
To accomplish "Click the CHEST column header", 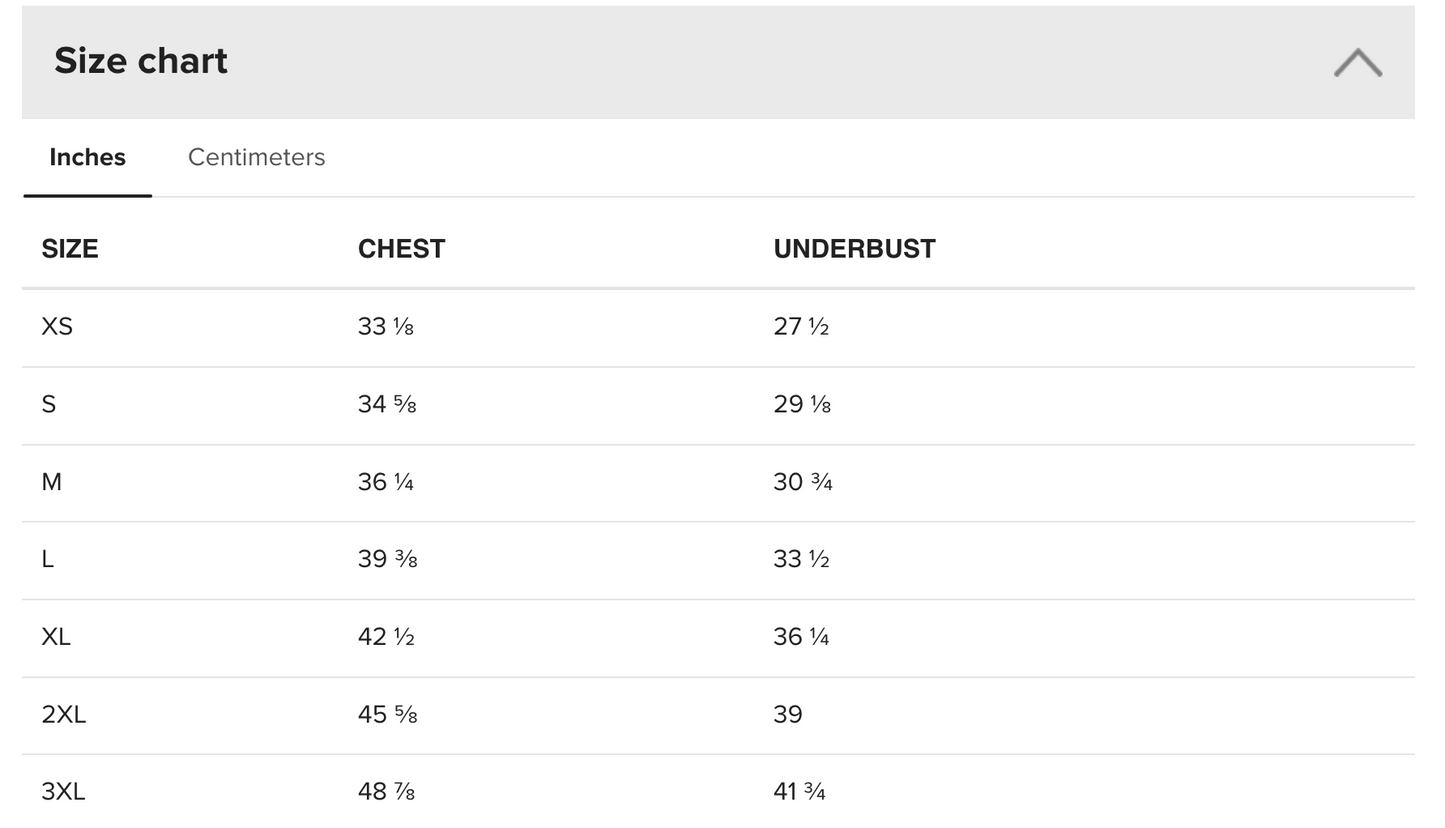I will [x=401, y=249].
